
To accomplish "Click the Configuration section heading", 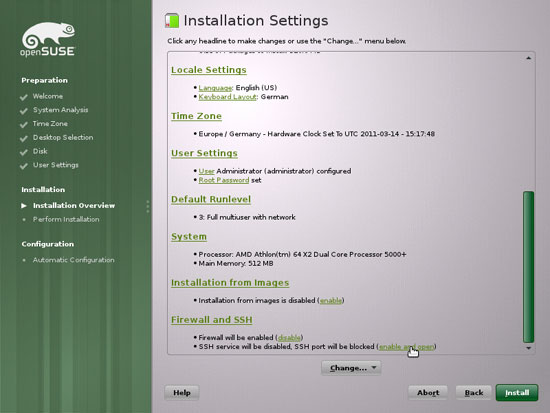I will pyautogui.click(x=48, y=244).
